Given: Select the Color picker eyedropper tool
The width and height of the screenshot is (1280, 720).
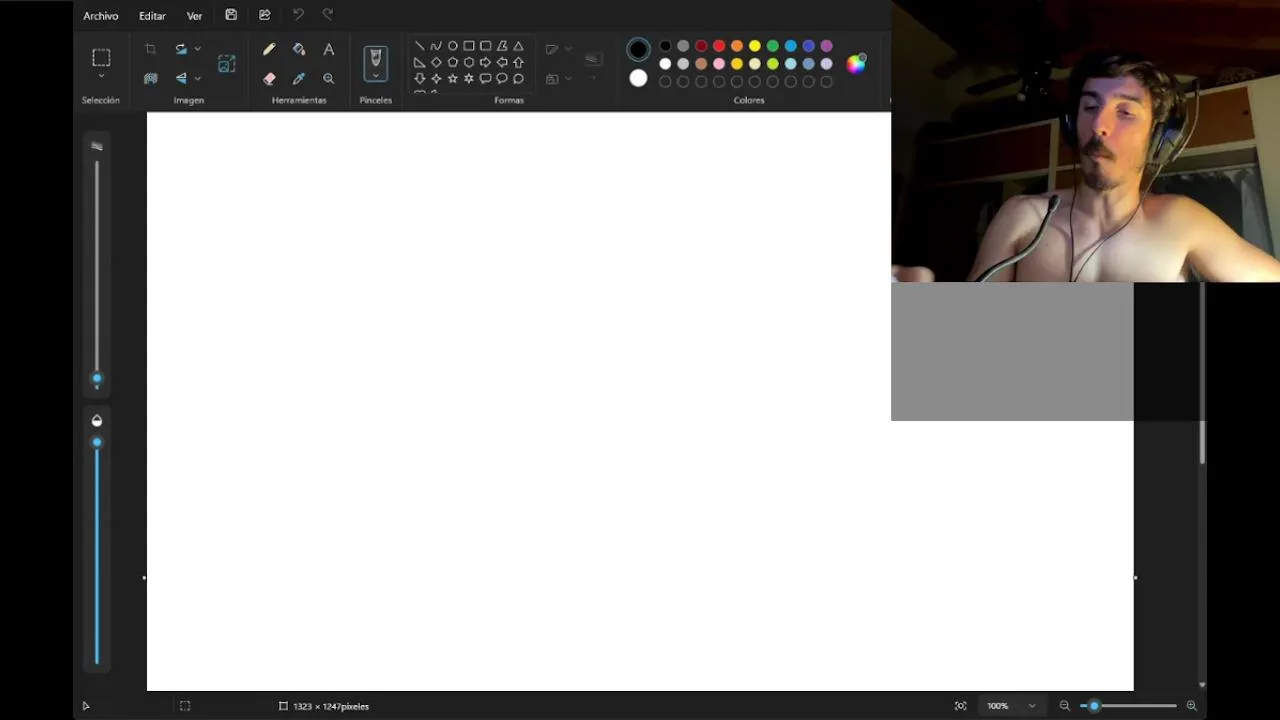Looking at the screenshot, I should 299,78.
